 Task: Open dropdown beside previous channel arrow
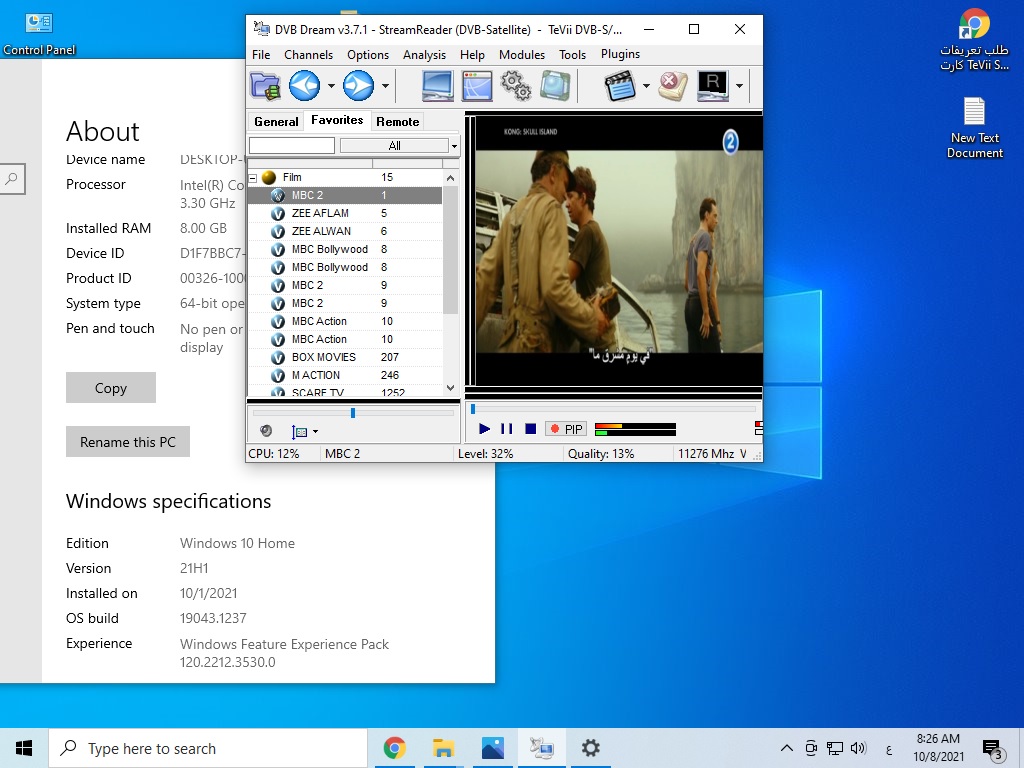pyautogui.click(x=331, y=86)
